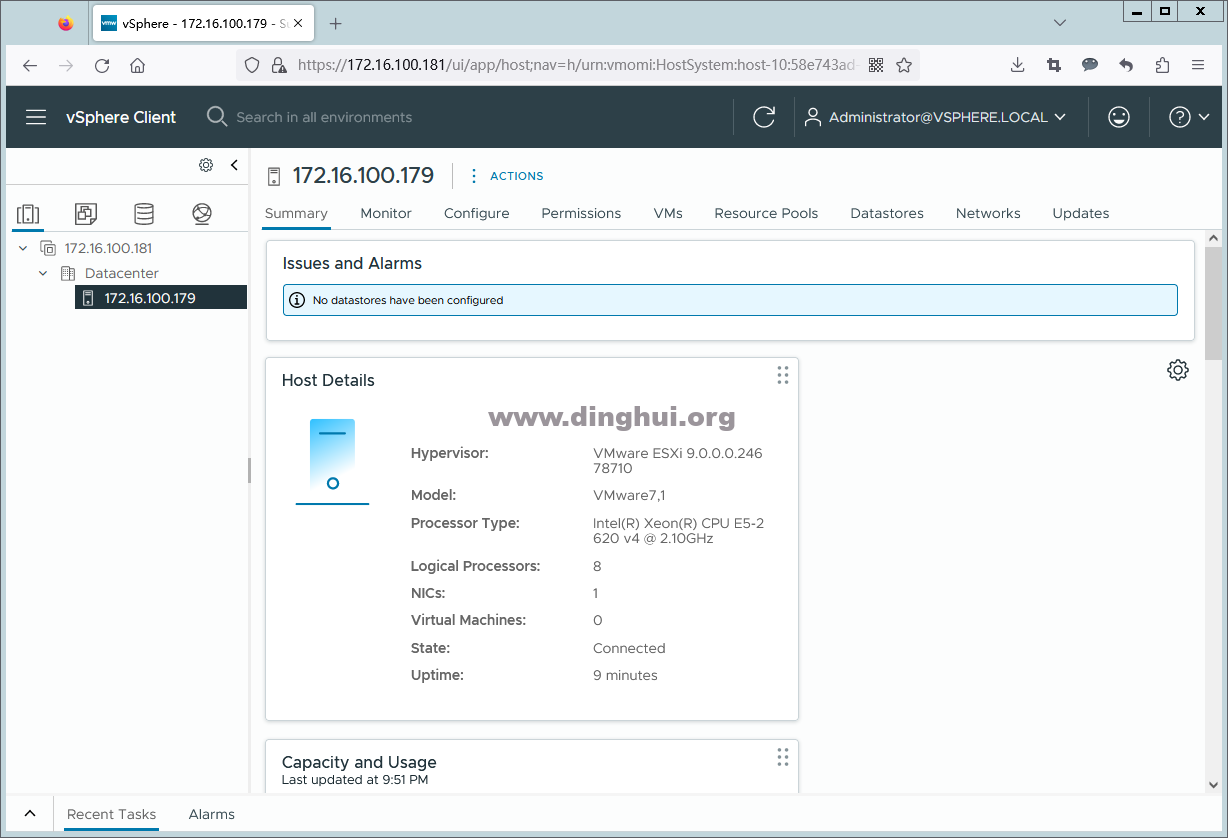Open the Resource Pools tab
1228x838 pixels.
coord(766,213)
